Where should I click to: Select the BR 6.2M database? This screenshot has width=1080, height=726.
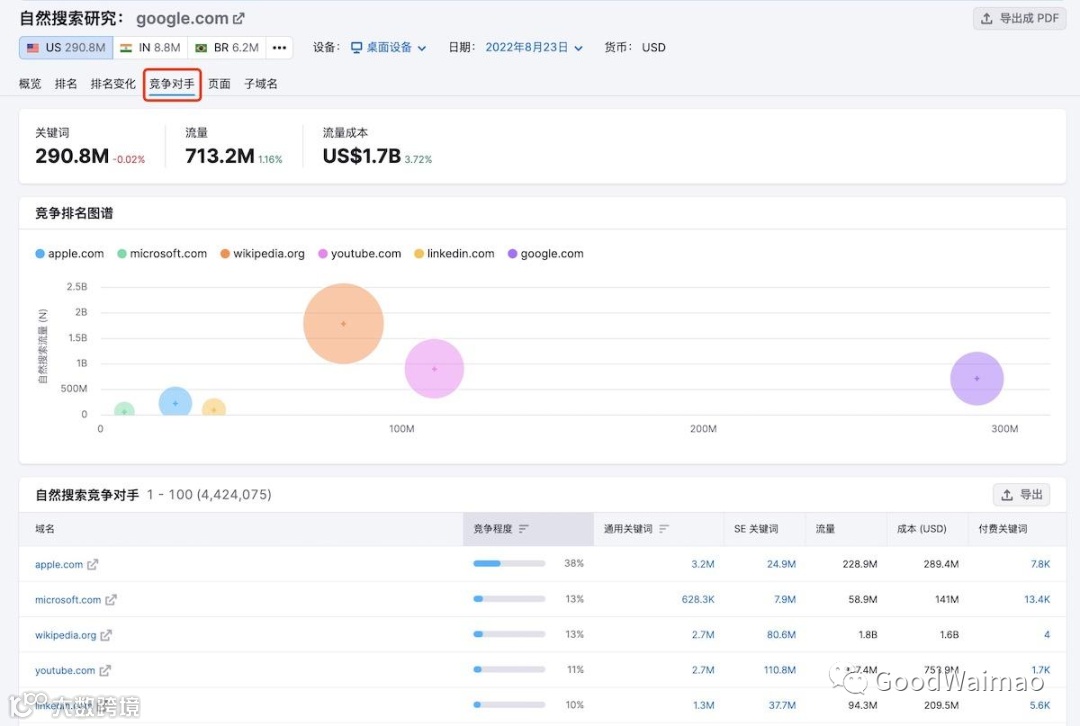click(x=227, y=48)
